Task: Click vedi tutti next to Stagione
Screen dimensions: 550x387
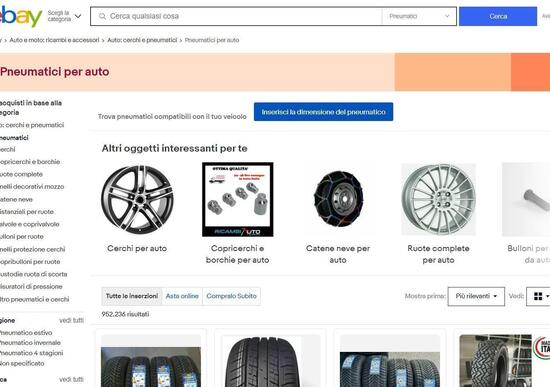Action: pyautogui.click(x=72, y=320)
